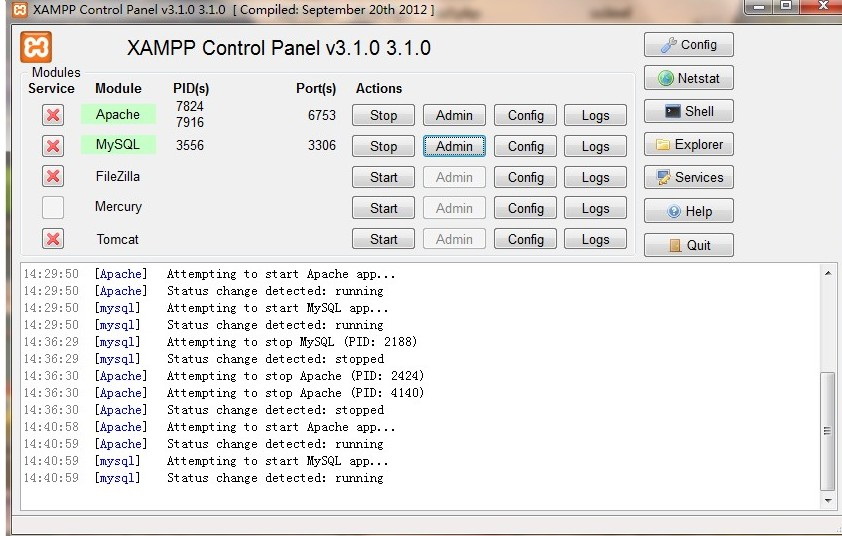Start the Tomcat module
Image resolution: width=842 pixels, height=536 pixels.
383,239
